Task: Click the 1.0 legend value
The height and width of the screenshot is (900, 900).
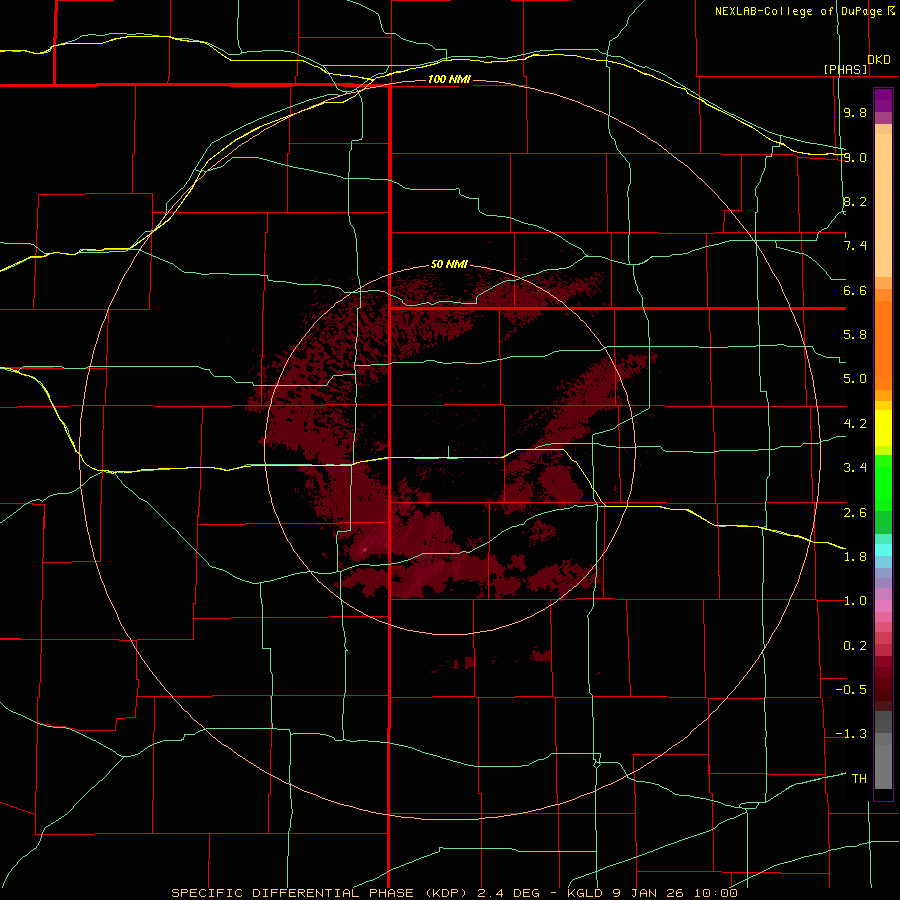Action: pos(855,601)
